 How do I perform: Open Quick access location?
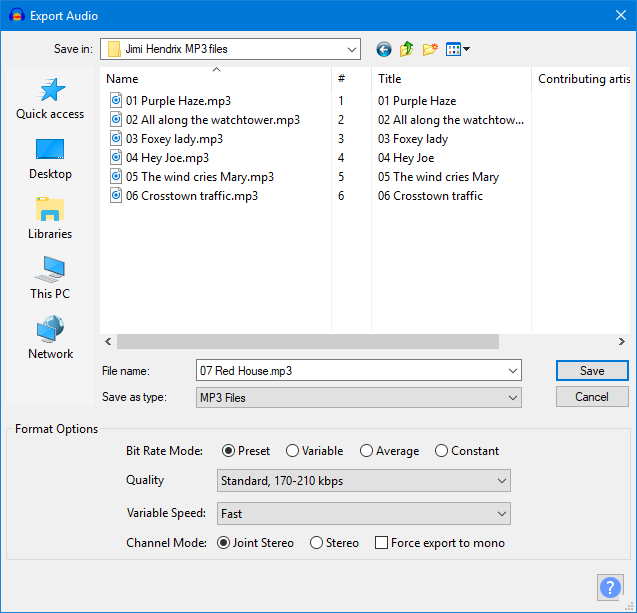(50, 99)
